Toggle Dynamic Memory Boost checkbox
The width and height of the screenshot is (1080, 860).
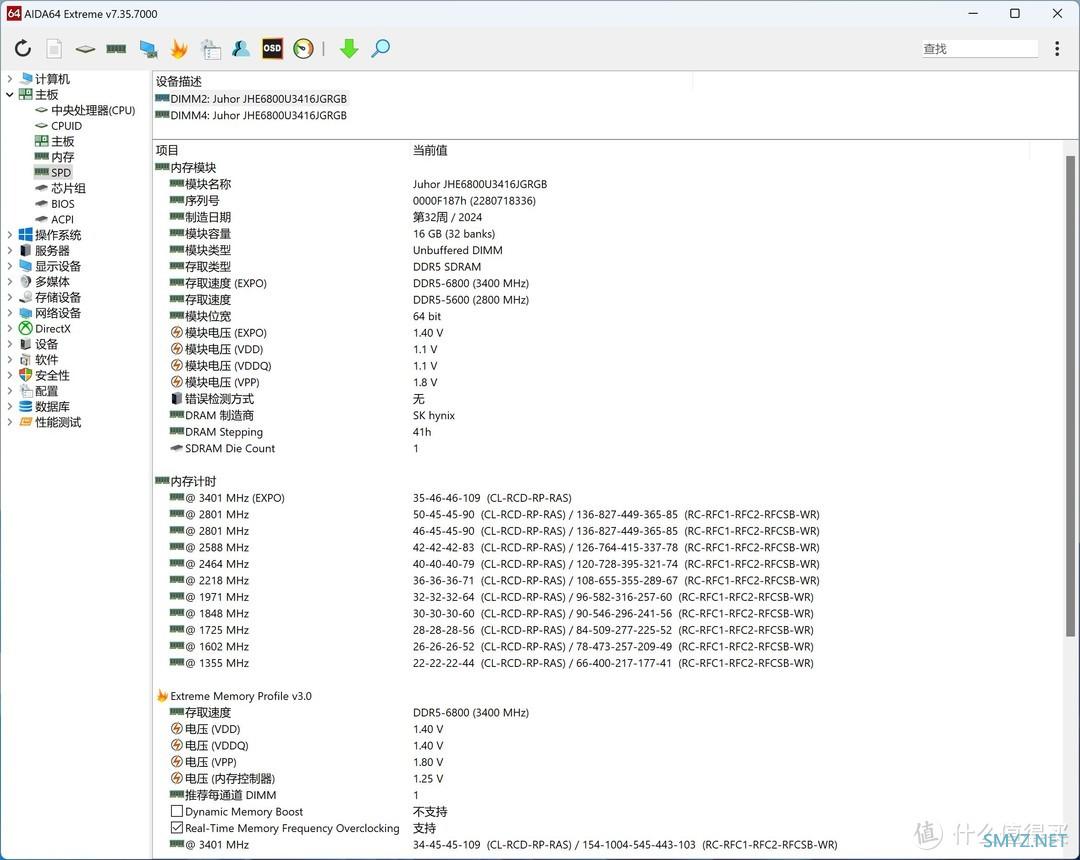click(177, 811)
